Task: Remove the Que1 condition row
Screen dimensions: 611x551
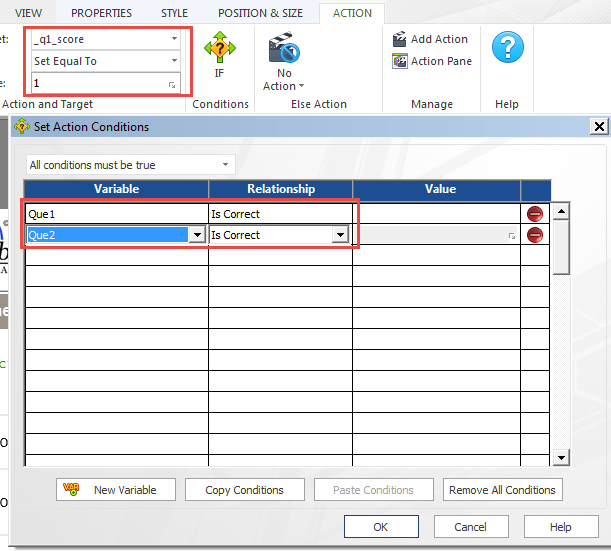Action: click(x=535, y=214)
